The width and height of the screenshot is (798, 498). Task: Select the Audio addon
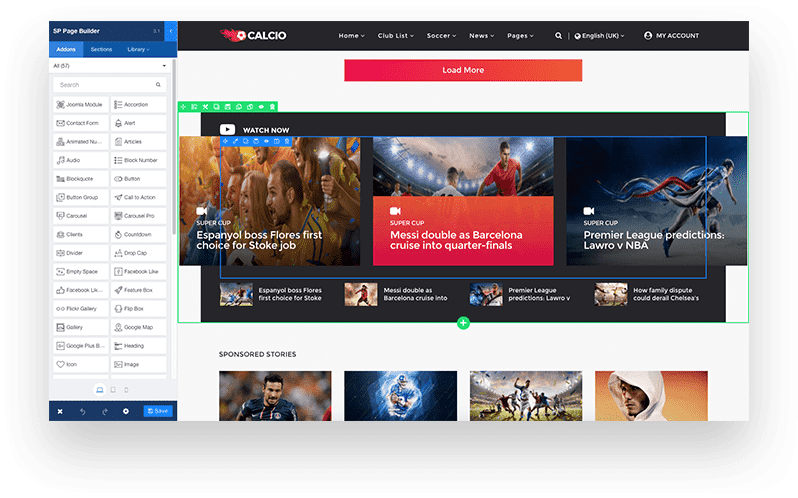coord(81,160)
